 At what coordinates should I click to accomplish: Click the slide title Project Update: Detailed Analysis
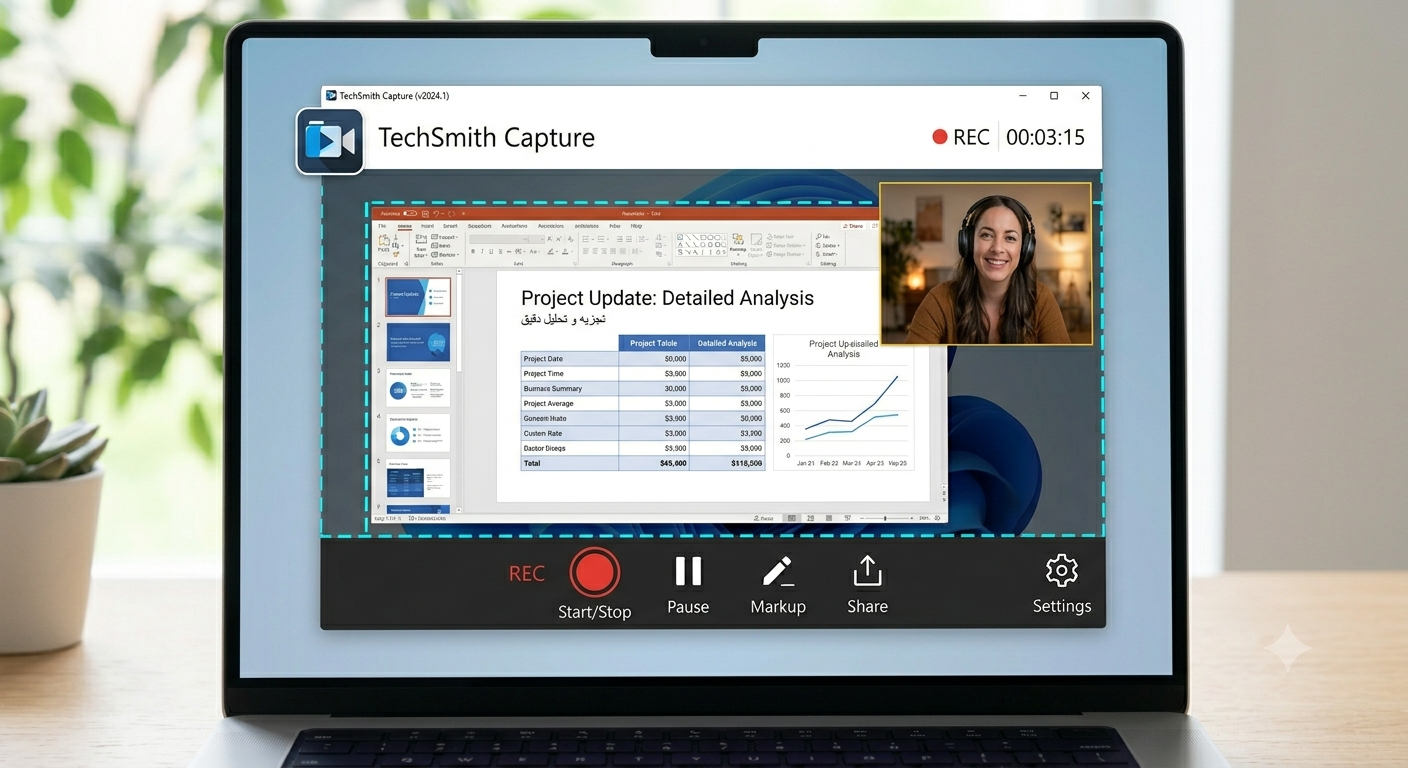point(667,298)
